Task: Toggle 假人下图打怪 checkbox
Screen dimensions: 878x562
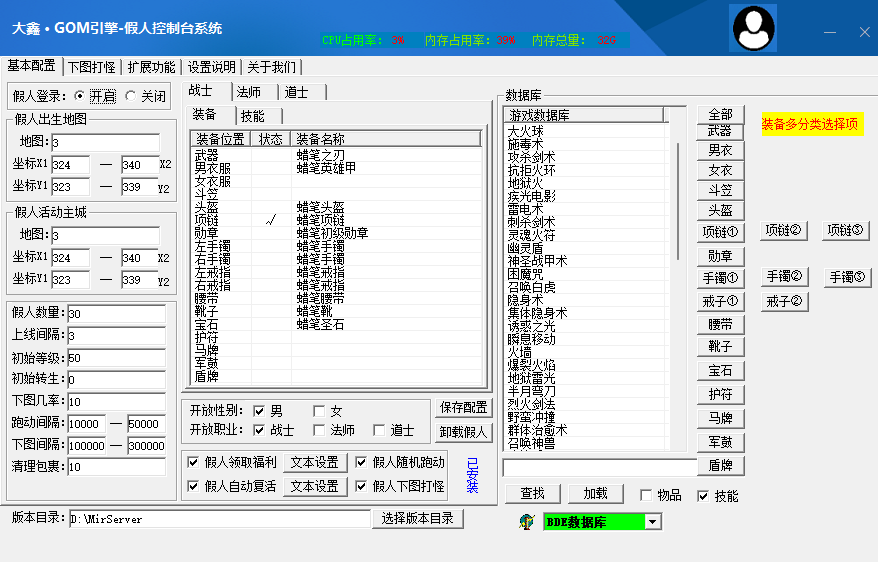Action: point(361,486)
